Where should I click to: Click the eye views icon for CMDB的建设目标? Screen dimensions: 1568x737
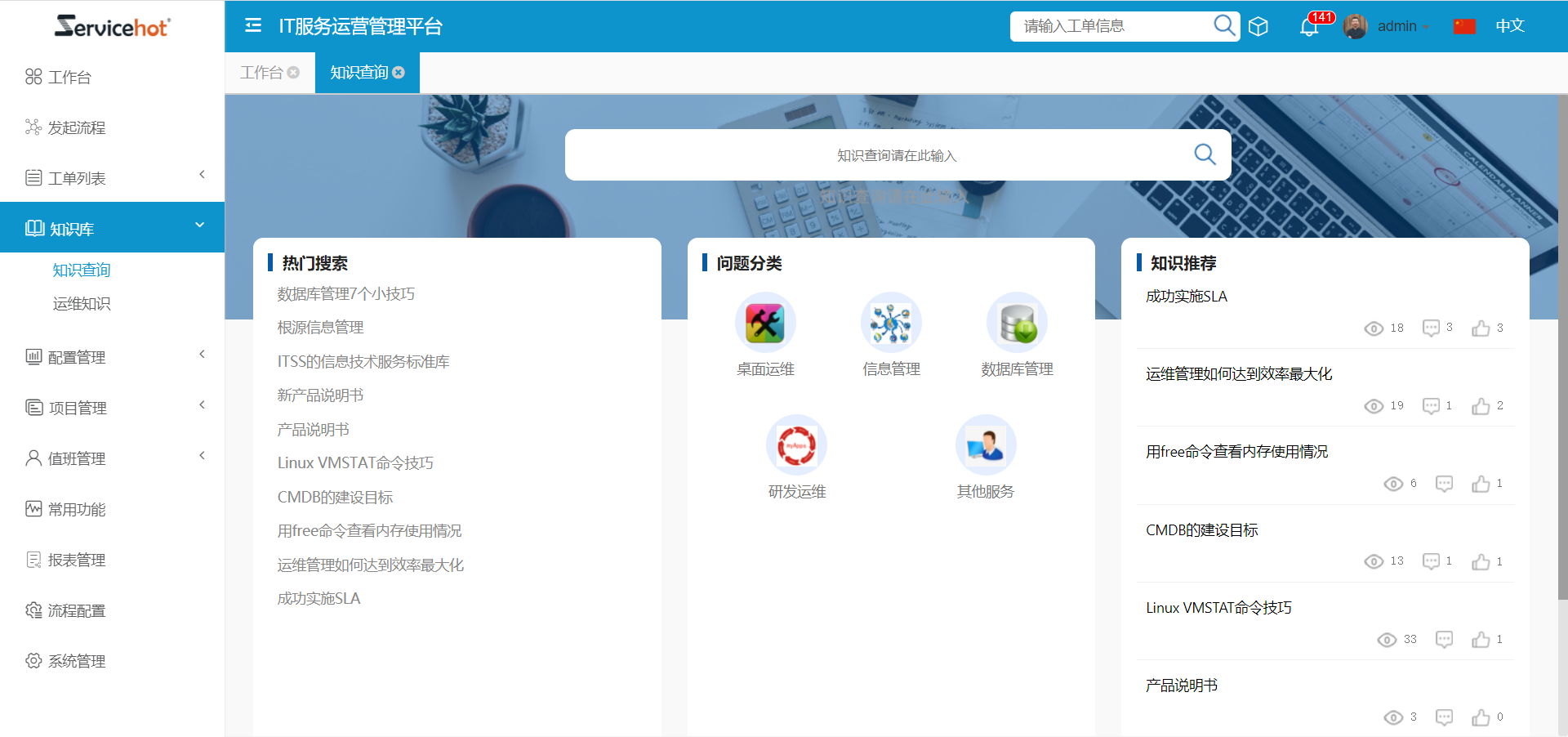(1374, 561)
